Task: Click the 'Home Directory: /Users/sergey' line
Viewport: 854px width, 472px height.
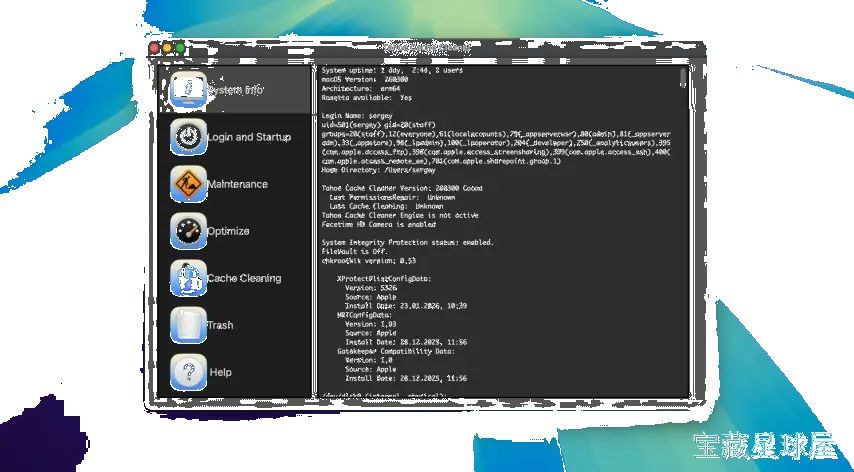Action: point(379,170)
